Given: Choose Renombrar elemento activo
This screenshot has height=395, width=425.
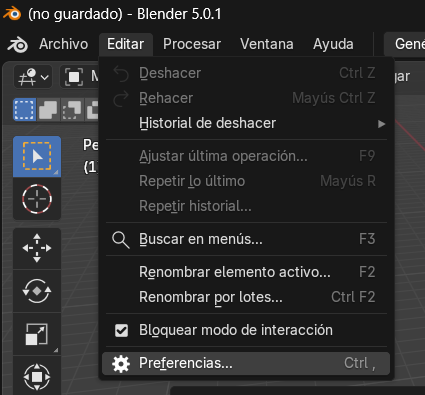Looking at the screenshot, I should coord(246,272).
